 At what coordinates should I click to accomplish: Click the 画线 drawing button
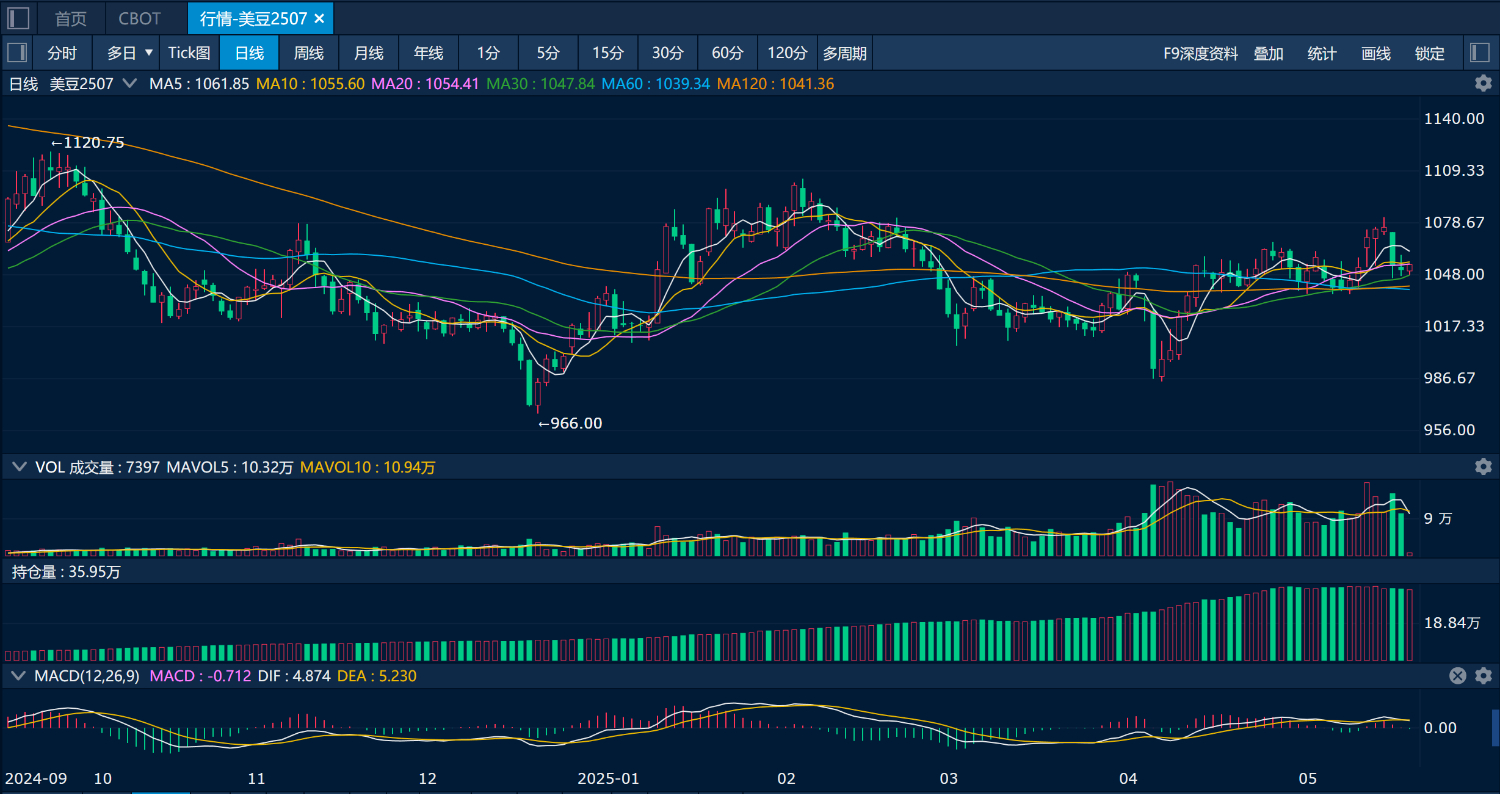pyautogui.click(x=1377, y=53)
